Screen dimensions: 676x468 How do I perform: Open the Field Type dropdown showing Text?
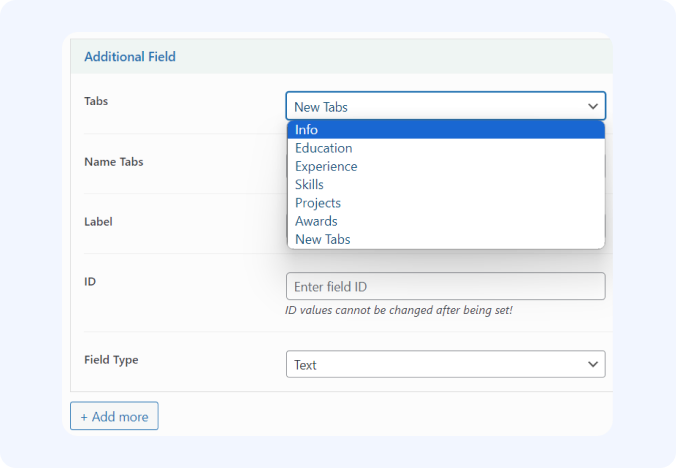pyautogui.click(x=445, y=364)
